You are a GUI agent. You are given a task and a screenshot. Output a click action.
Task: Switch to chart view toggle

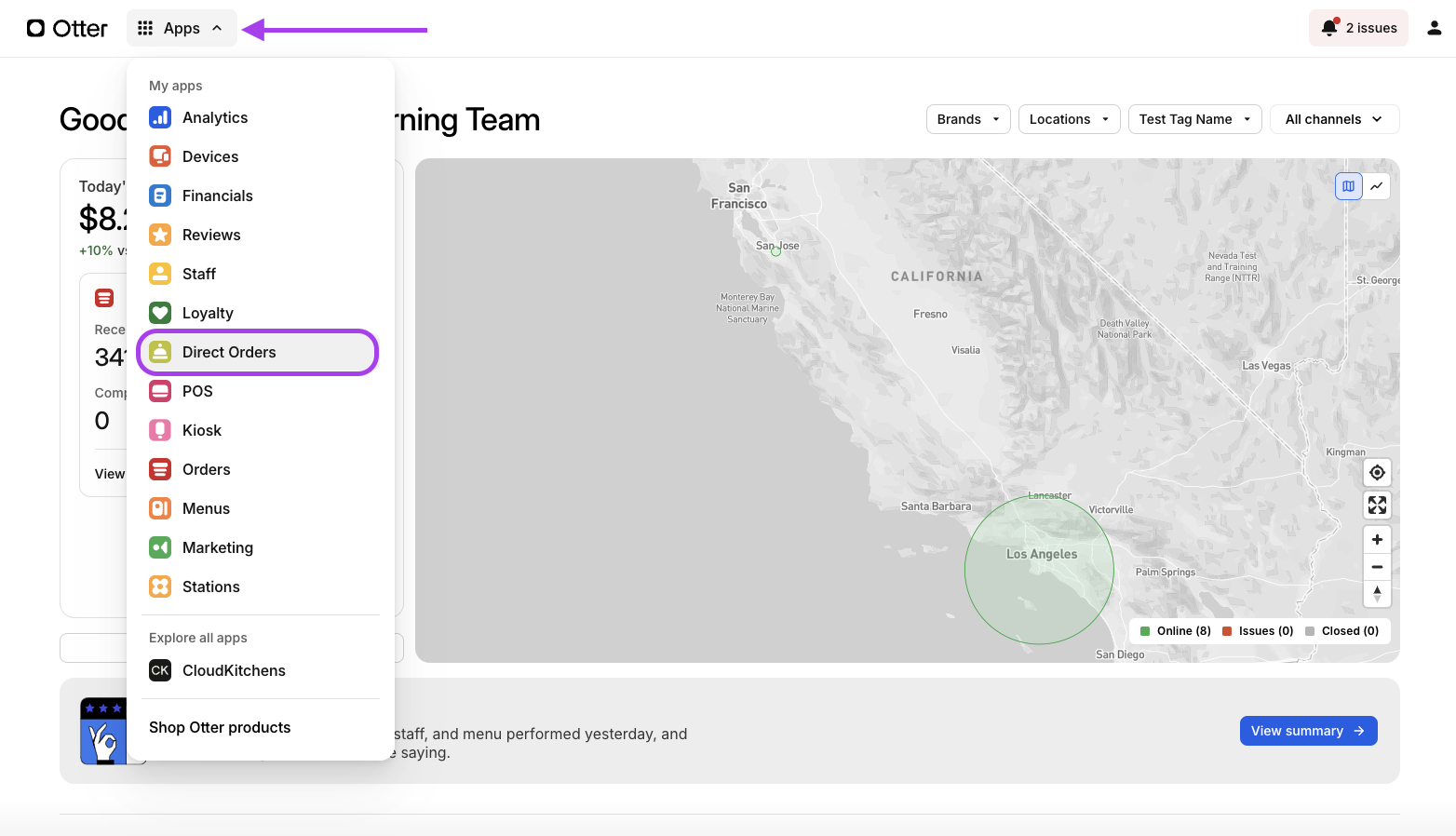pyautogui.click(x=1376, y=186)
